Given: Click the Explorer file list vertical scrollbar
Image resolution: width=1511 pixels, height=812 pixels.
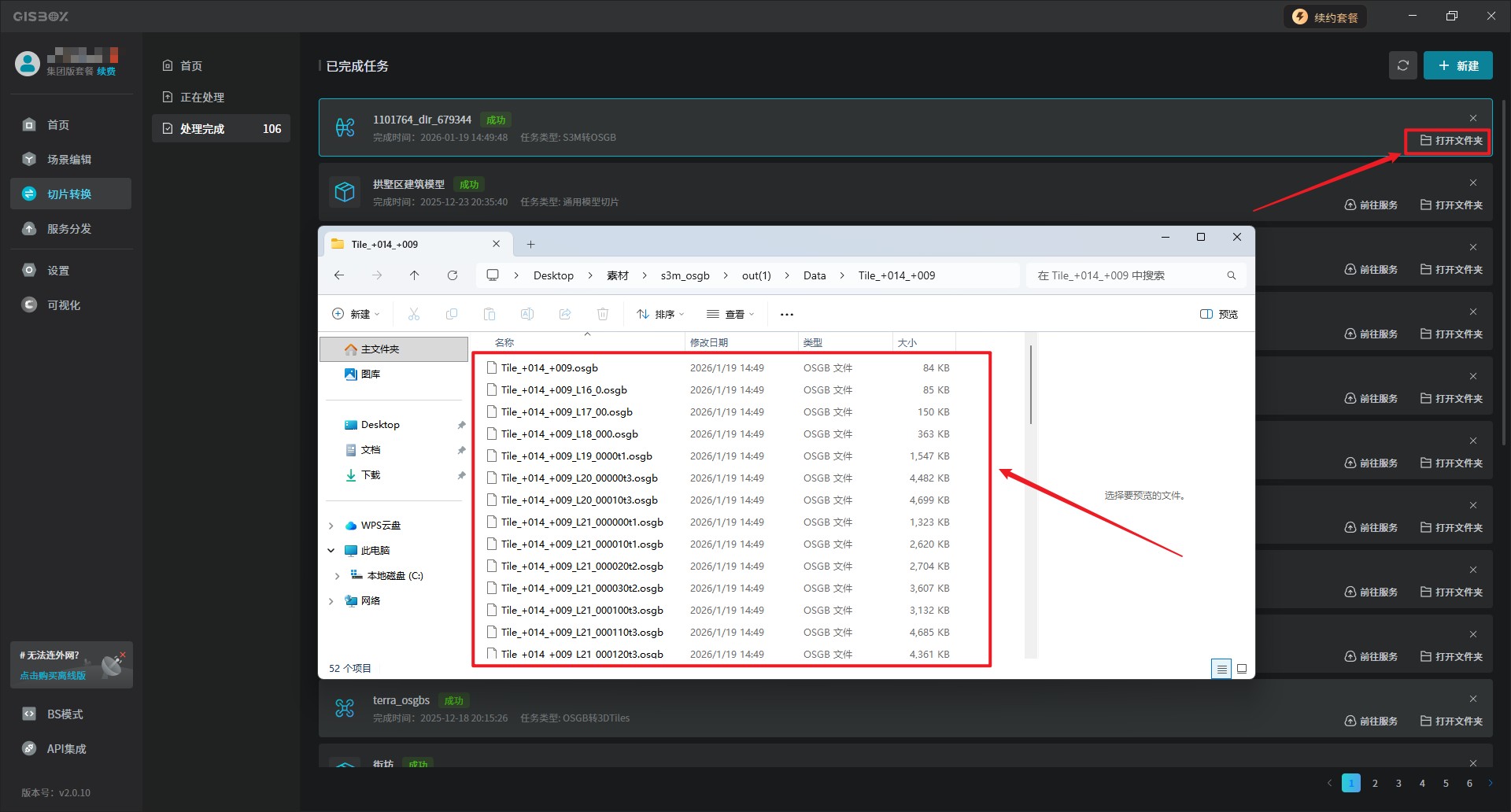Looking at the screenshot, I should pos(1030,386).
